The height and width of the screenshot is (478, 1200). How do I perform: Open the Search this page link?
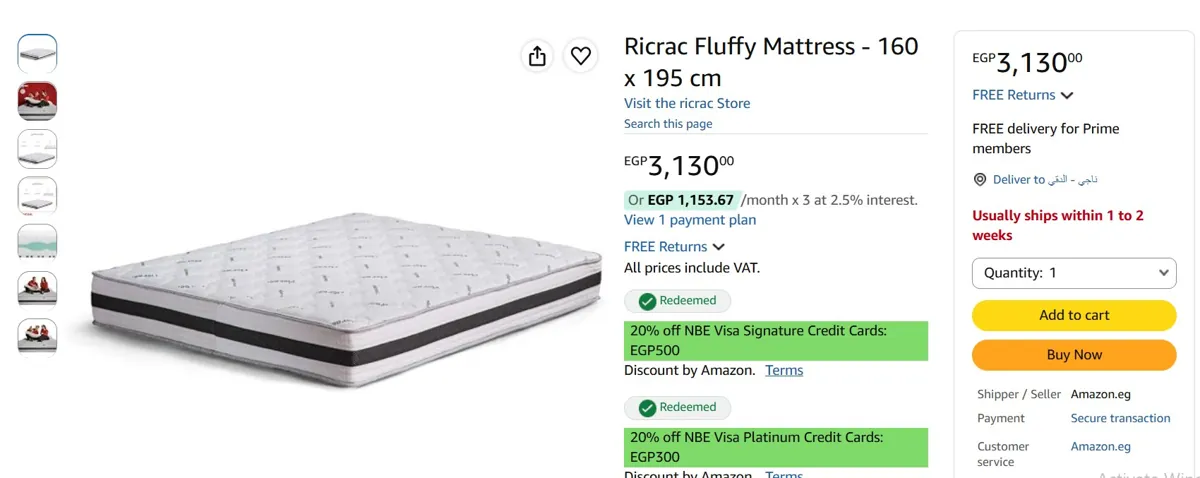[668, 124]
